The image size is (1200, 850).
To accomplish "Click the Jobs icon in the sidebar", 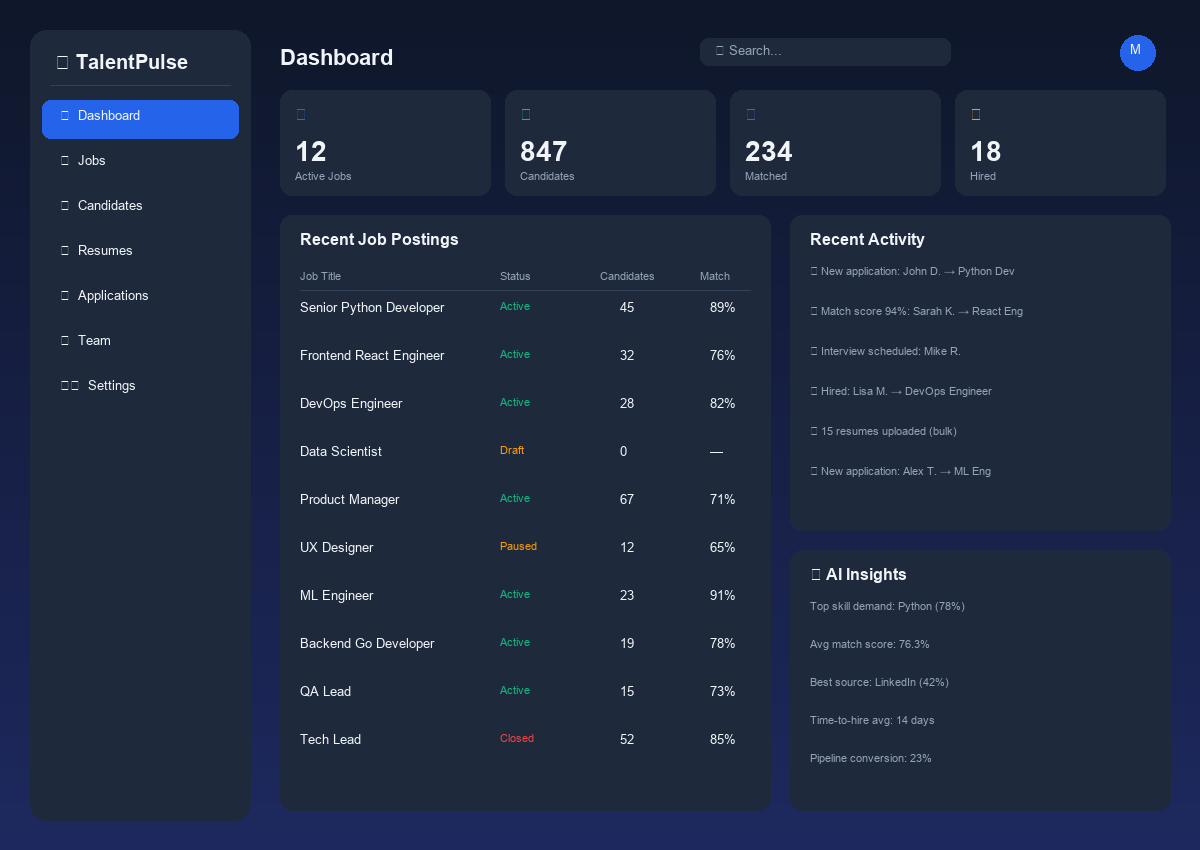I will (64, 160).
